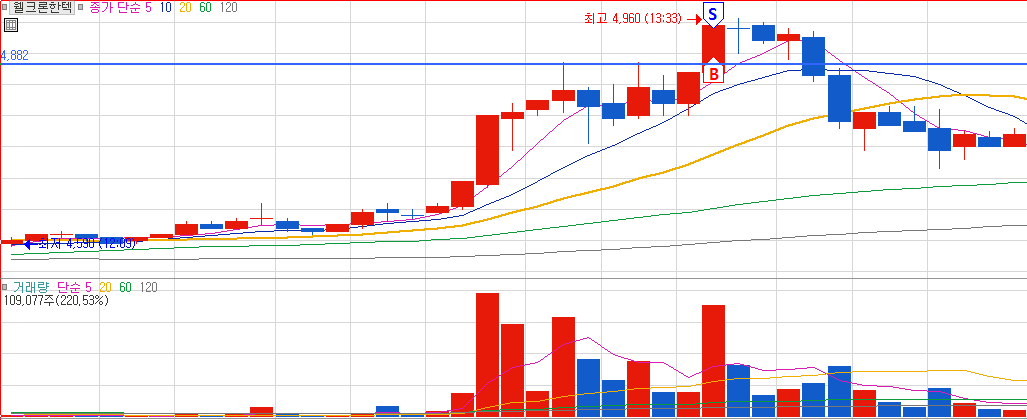The image size is (1027, 420).
Task: Click the orange 20 price moving-average label
Action: (185, 8)
